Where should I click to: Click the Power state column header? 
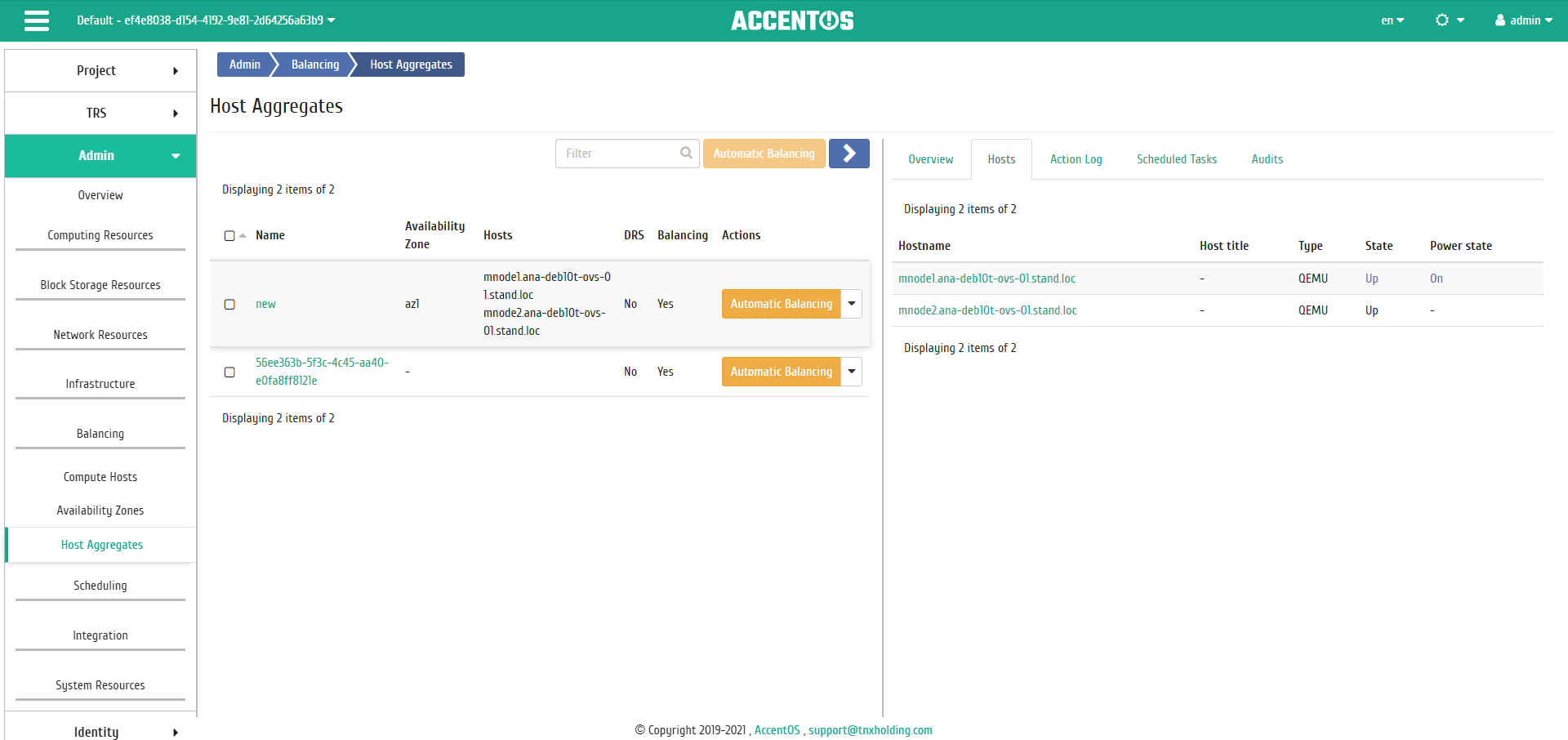tap(1460, 246)
